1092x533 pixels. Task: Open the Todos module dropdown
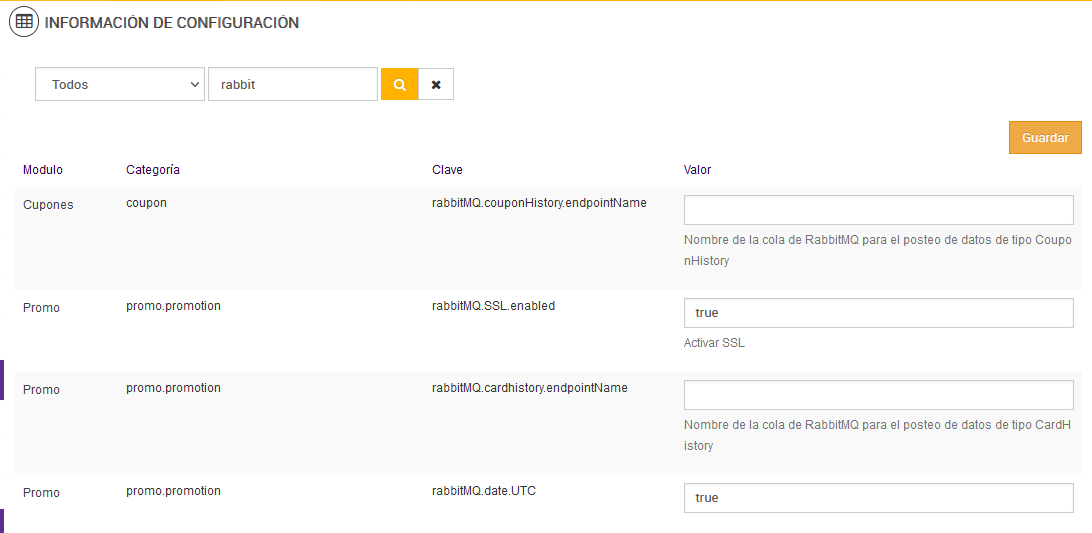tap(120, 85)
